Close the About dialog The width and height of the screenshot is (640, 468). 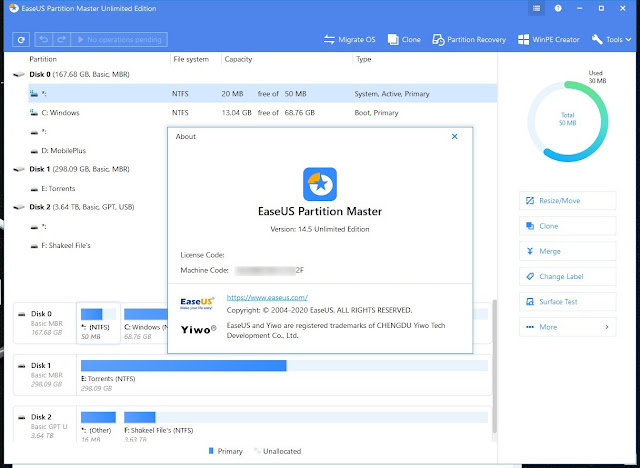pyautogui.click(x=455, y=136)
